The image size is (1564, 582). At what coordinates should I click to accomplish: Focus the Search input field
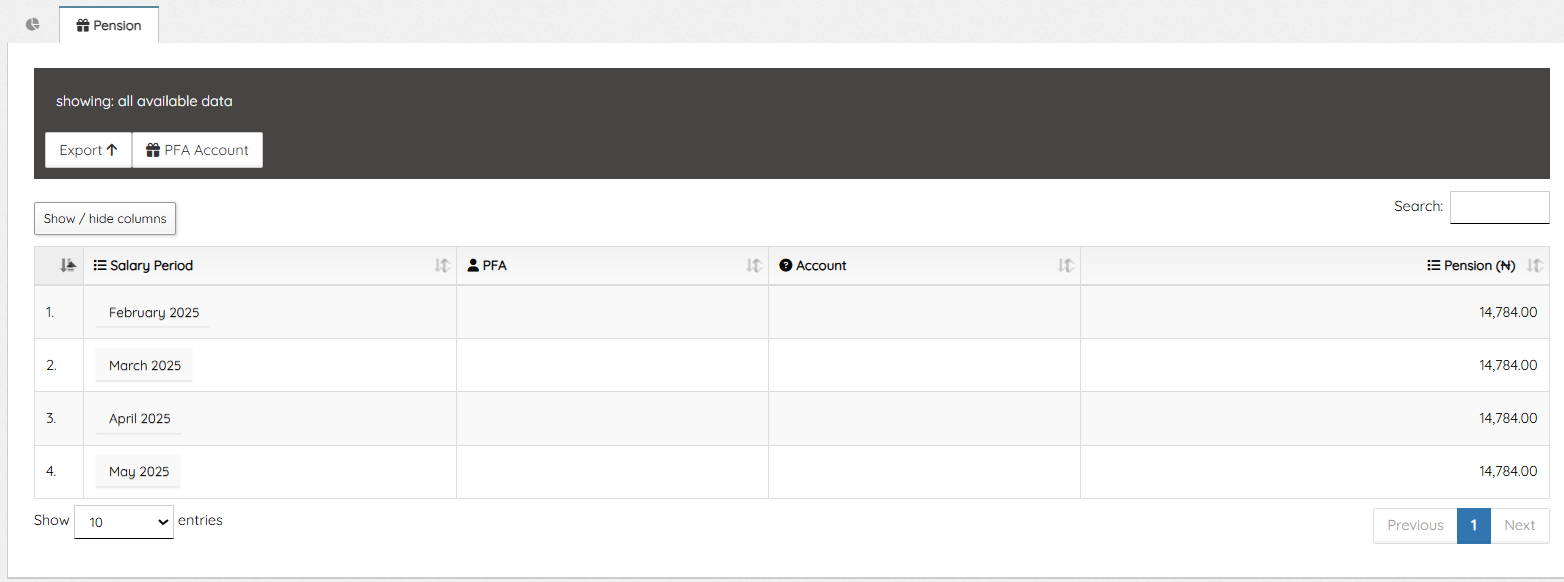1499,207
